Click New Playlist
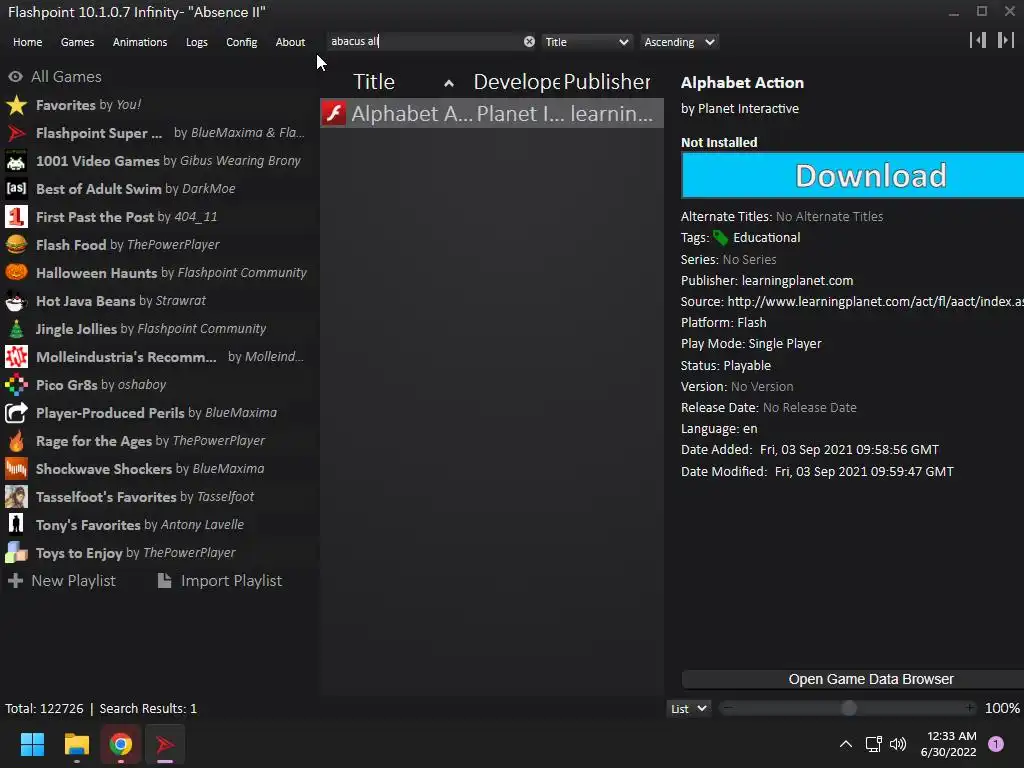The width and height of the screenshot is (1024, 768). click(62, 581)
